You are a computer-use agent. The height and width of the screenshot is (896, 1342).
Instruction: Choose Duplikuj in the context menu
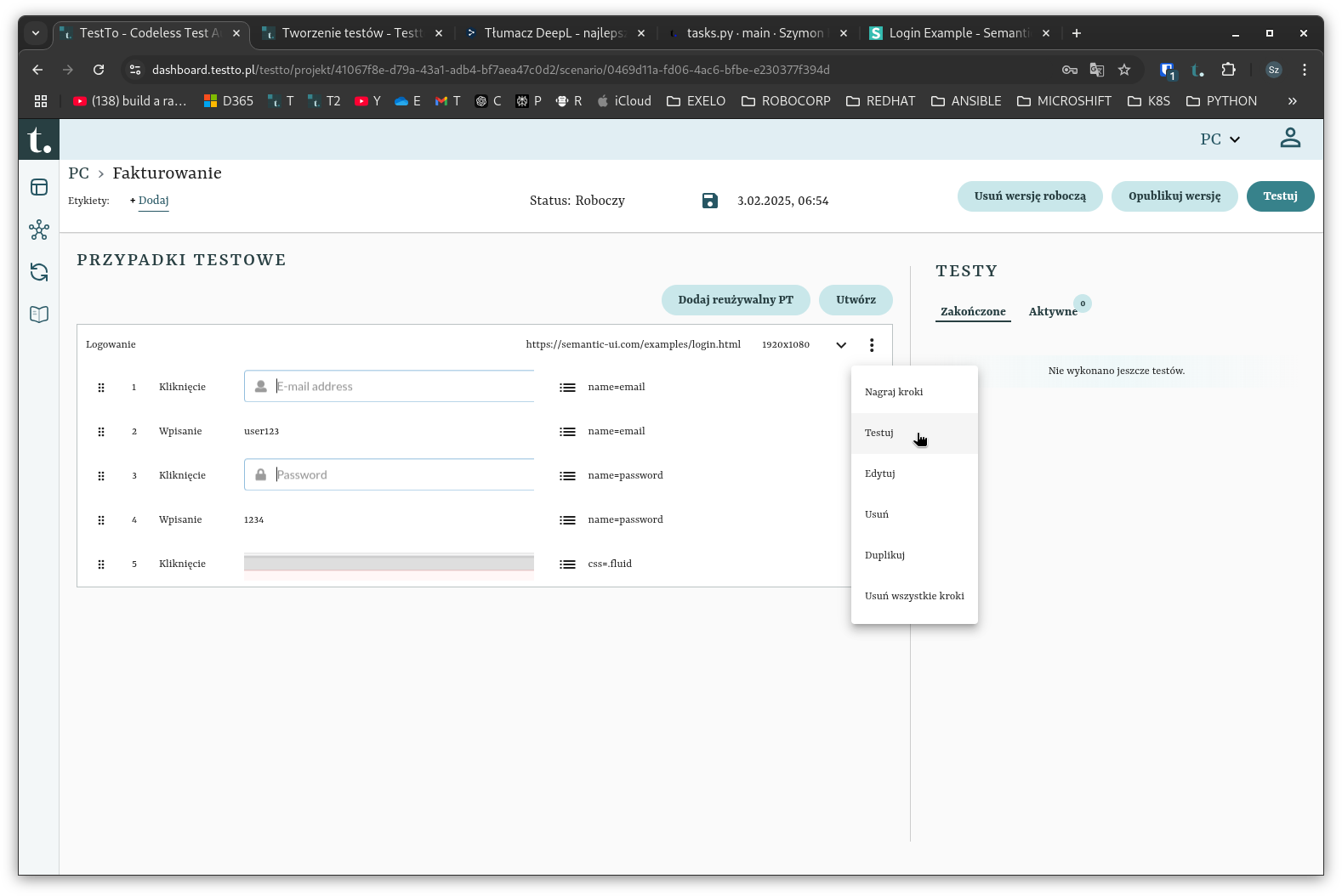tap(884, 555)
